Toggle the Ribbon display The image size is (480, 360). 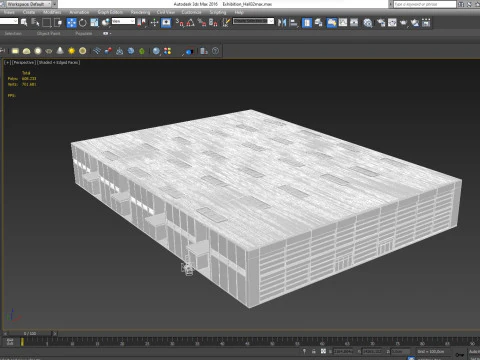(x=331, y=23)
